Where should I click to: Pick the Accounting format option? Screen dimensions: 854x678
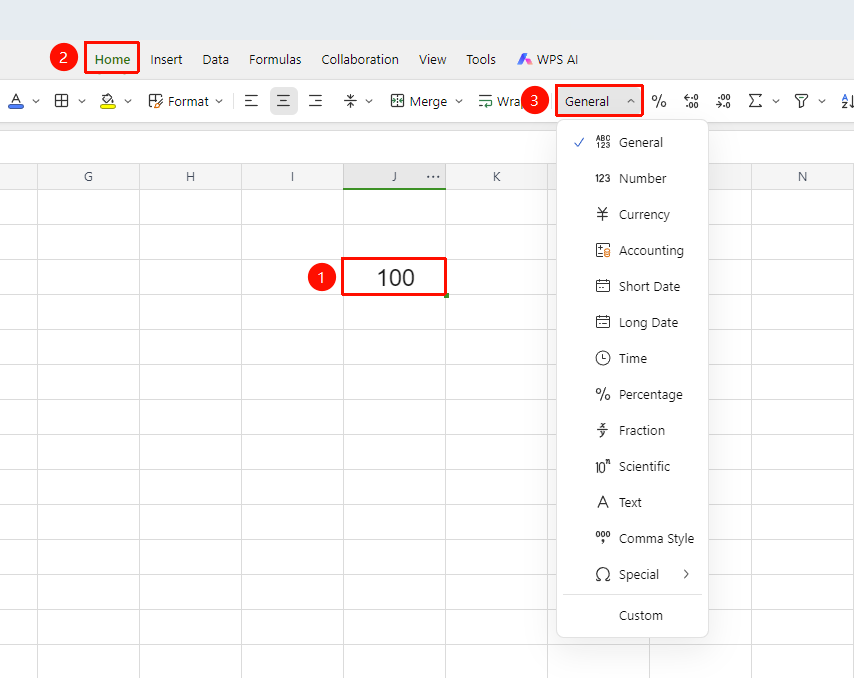pos(632,251)
